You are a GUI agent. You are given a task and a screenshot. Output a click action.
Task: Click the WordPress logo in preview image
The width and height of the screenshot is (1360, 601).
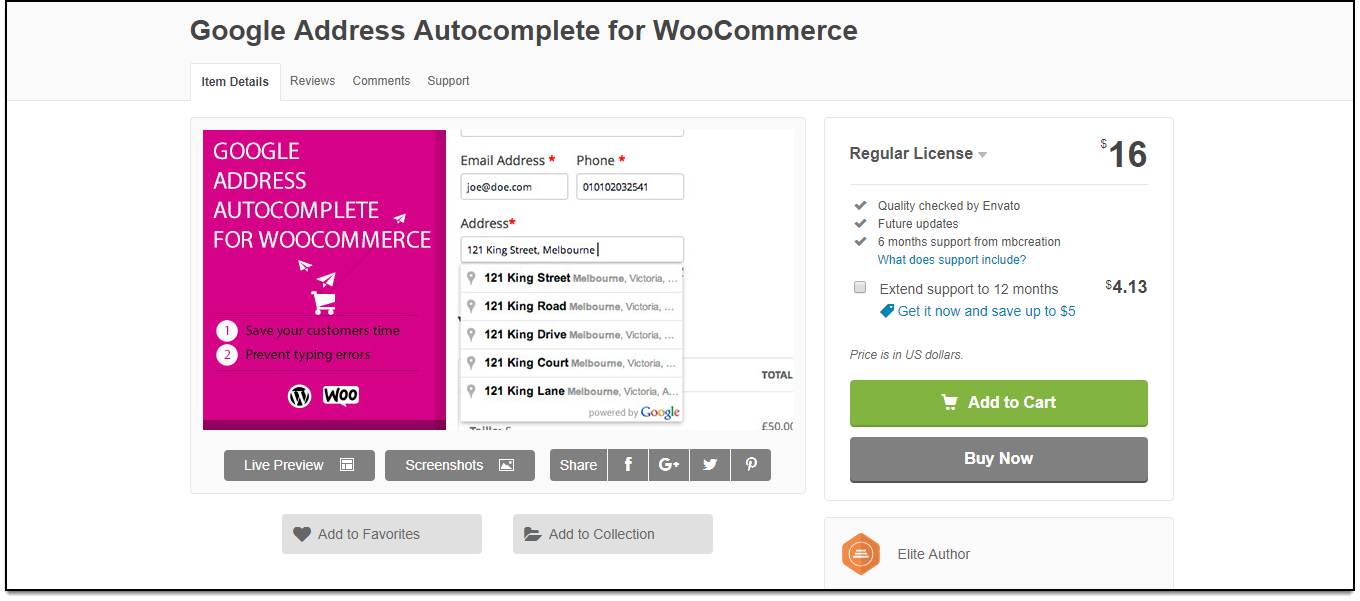[300, 396]
